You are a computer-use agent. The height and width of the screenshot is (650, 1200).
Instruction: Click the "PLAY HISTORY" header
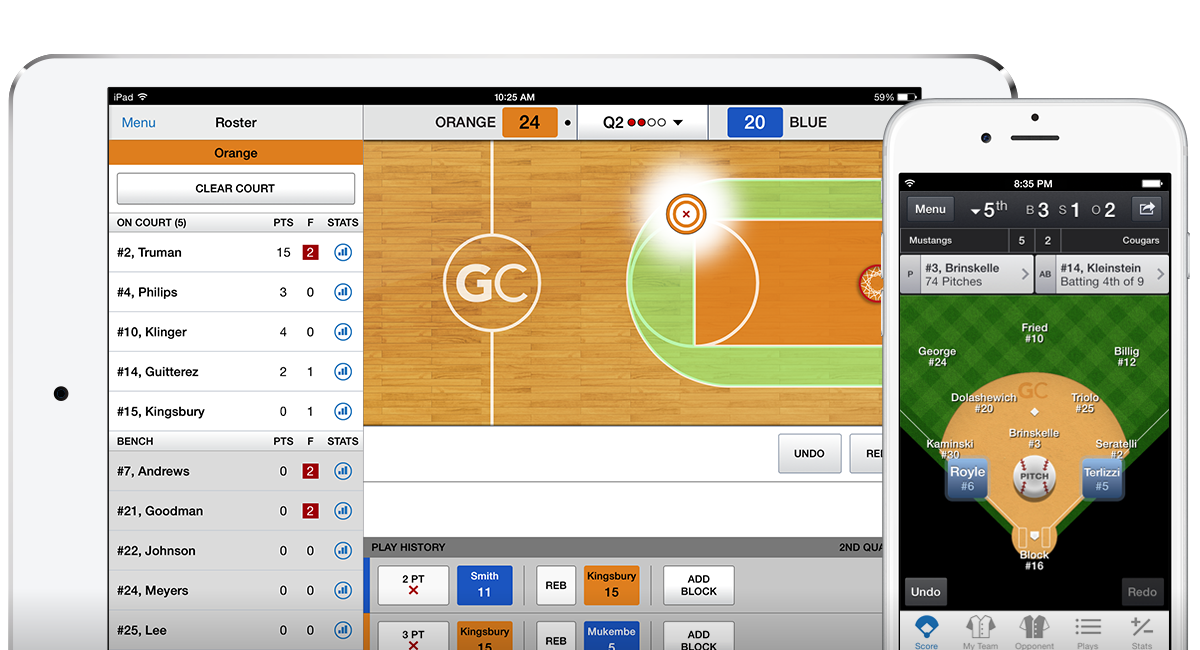409,547
